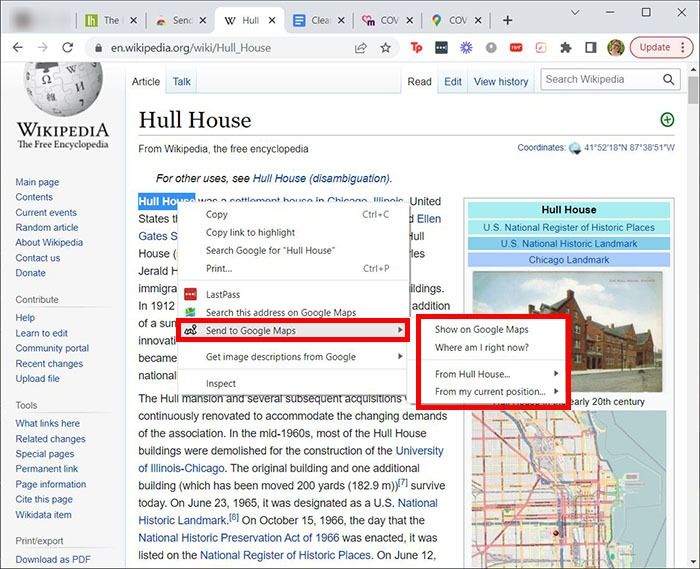This screenshot has width=700, height=569.
Task: Click the orange note extension icon
Action: pos(541,47)
